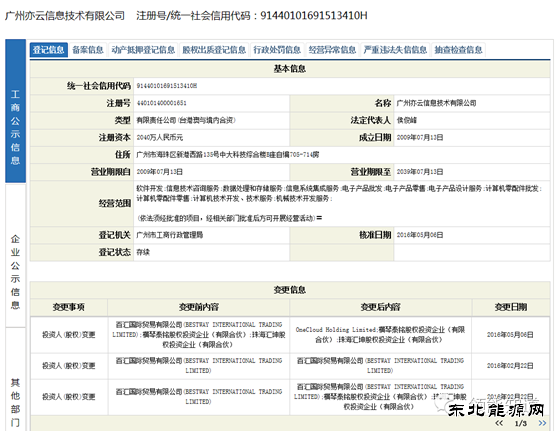Click the 变更信息 section header
This screenshot has width=558, height=433.
290,290
